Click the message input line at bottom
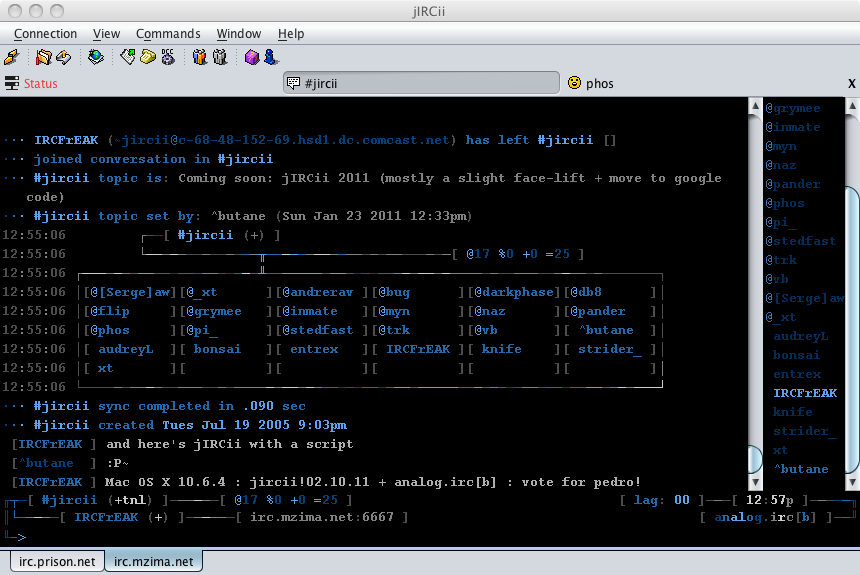860x575 pixels. coord(420,537)
